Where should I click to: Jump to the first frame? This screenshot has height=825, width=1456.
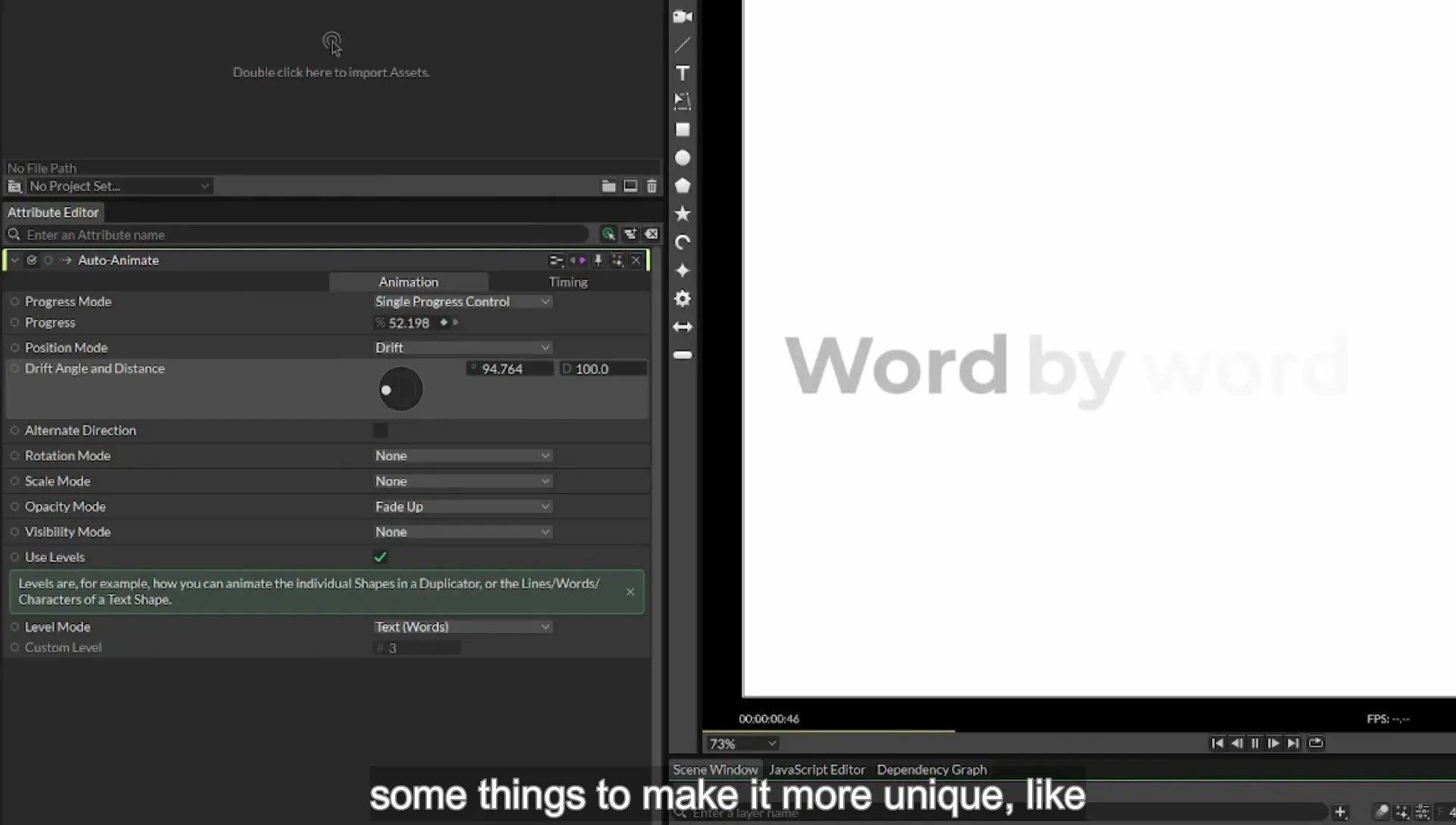pos(1217,743)
